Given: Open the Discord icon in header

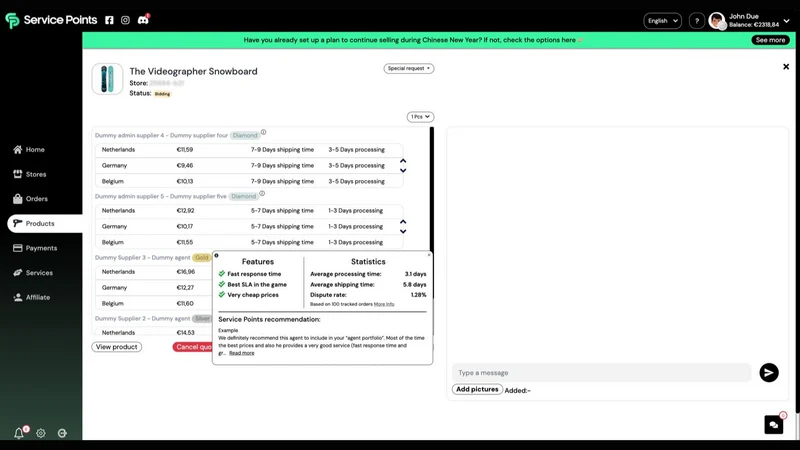Looking at the screenshot, I should pyautogui.click(x=143, y=20).
